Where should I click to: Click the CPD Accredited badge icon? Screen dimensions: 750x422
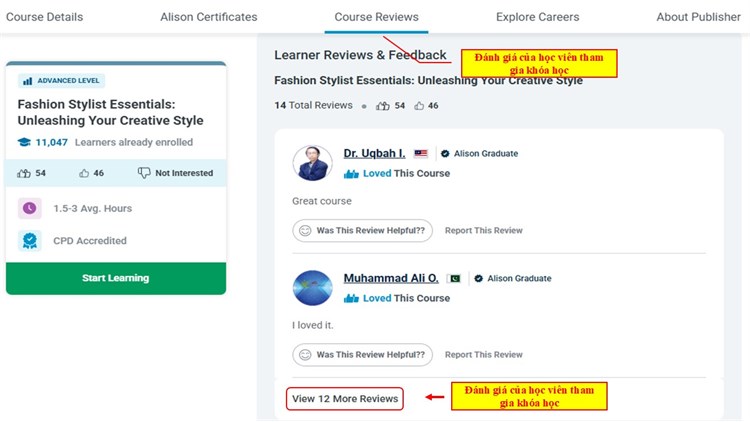[x=29, y=240]
